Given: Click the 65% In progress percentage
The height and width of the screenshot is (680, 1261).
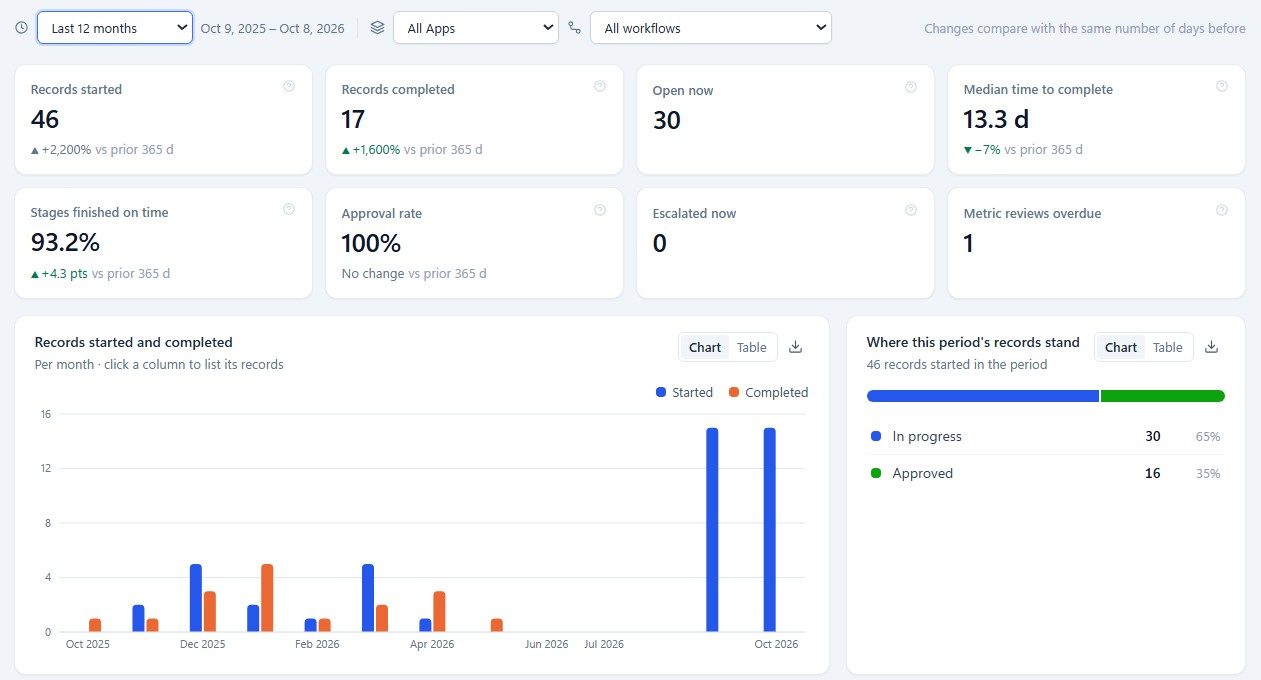Looking at the screenshot, I should click(x=1208, y=437).
